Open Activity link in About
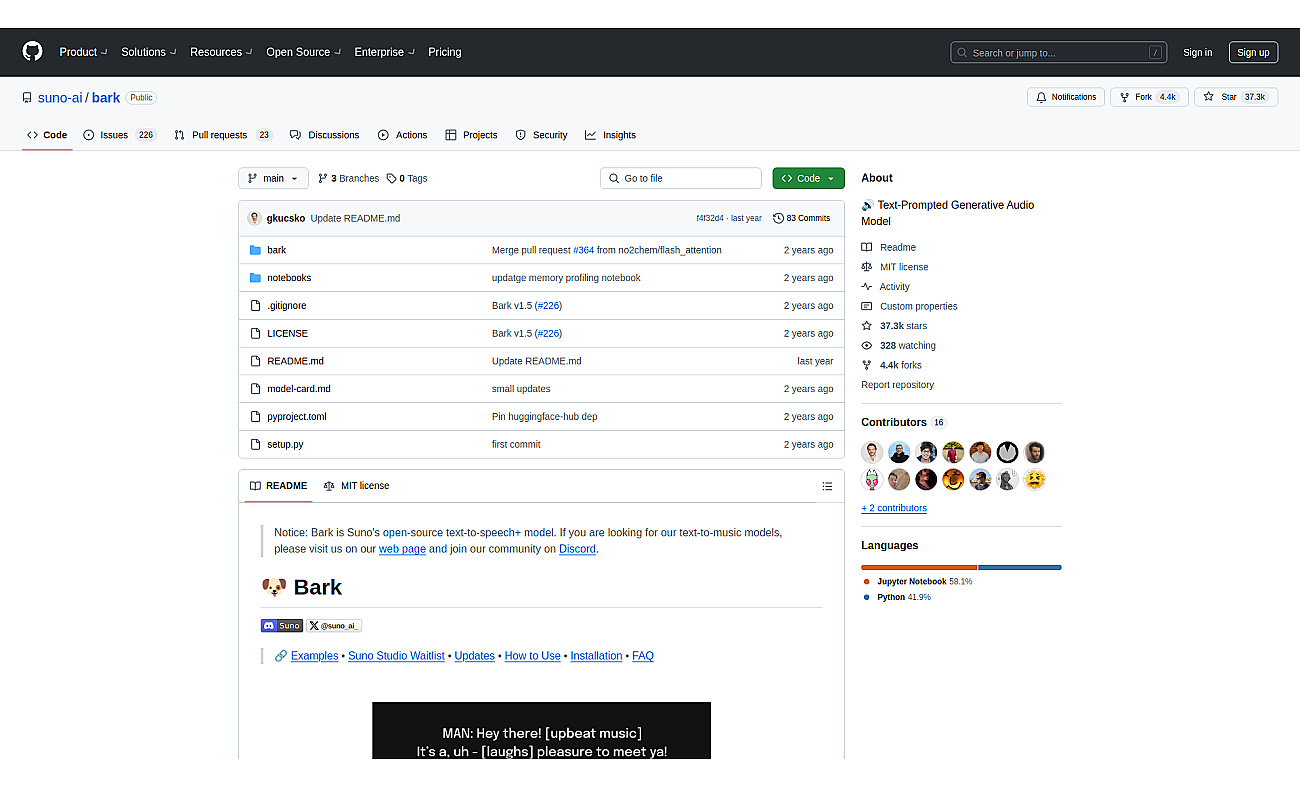The width and height of the screenshot is (1300, 788). pos(885,287)
